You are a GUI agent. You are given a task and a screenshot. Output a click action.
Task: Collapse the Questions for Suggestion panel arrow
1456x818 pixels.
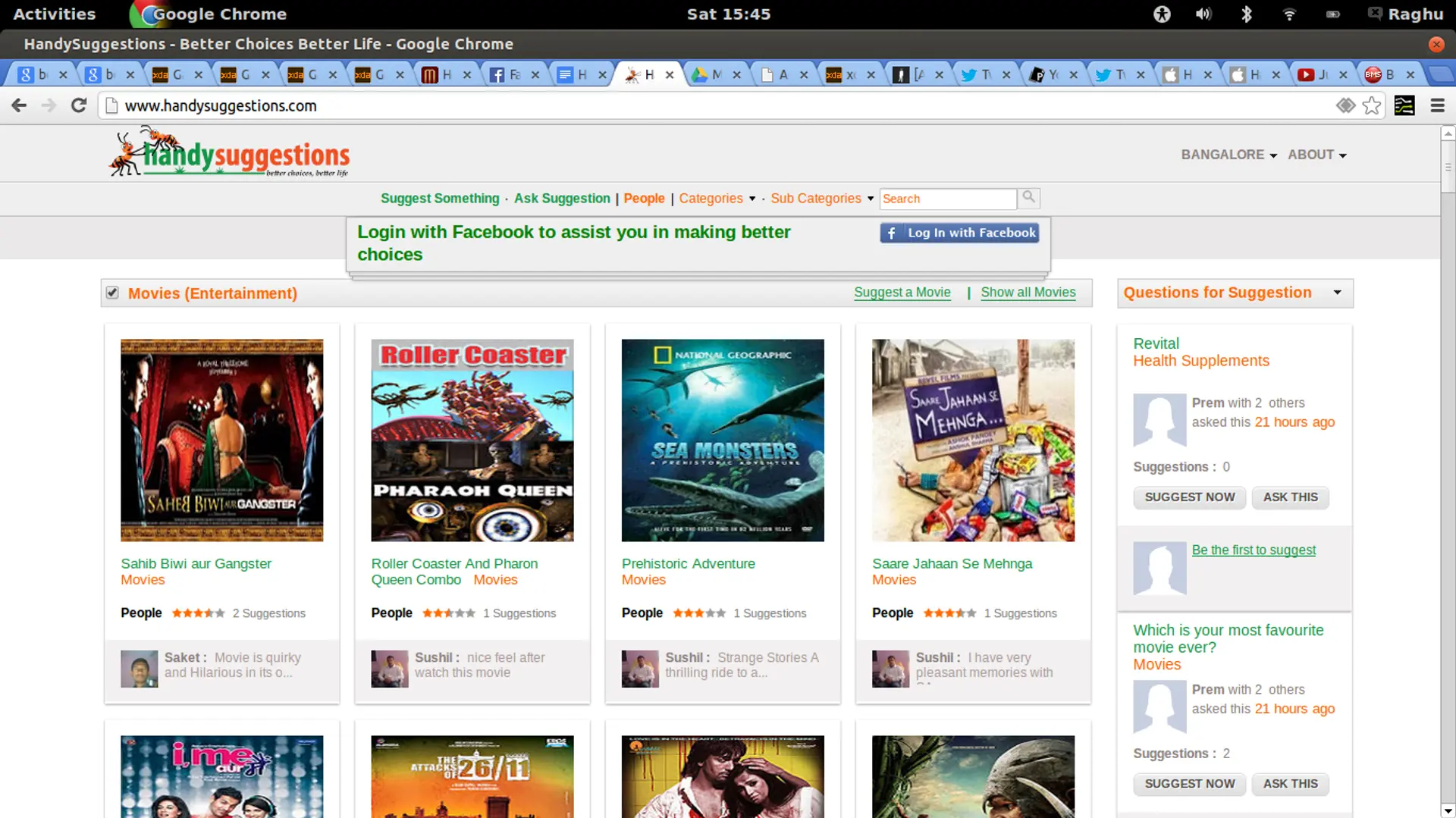1337,293
